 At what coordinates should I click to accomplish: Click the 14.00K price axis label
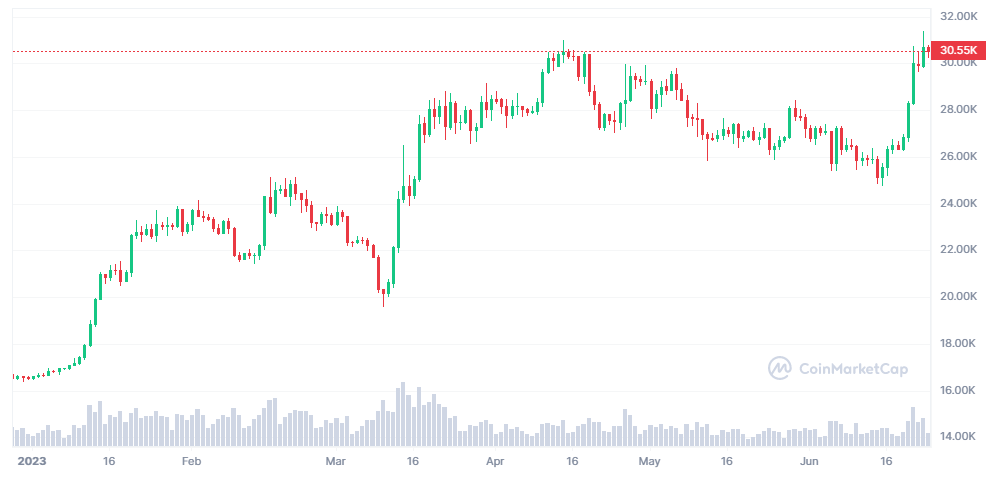click(958, 437)
